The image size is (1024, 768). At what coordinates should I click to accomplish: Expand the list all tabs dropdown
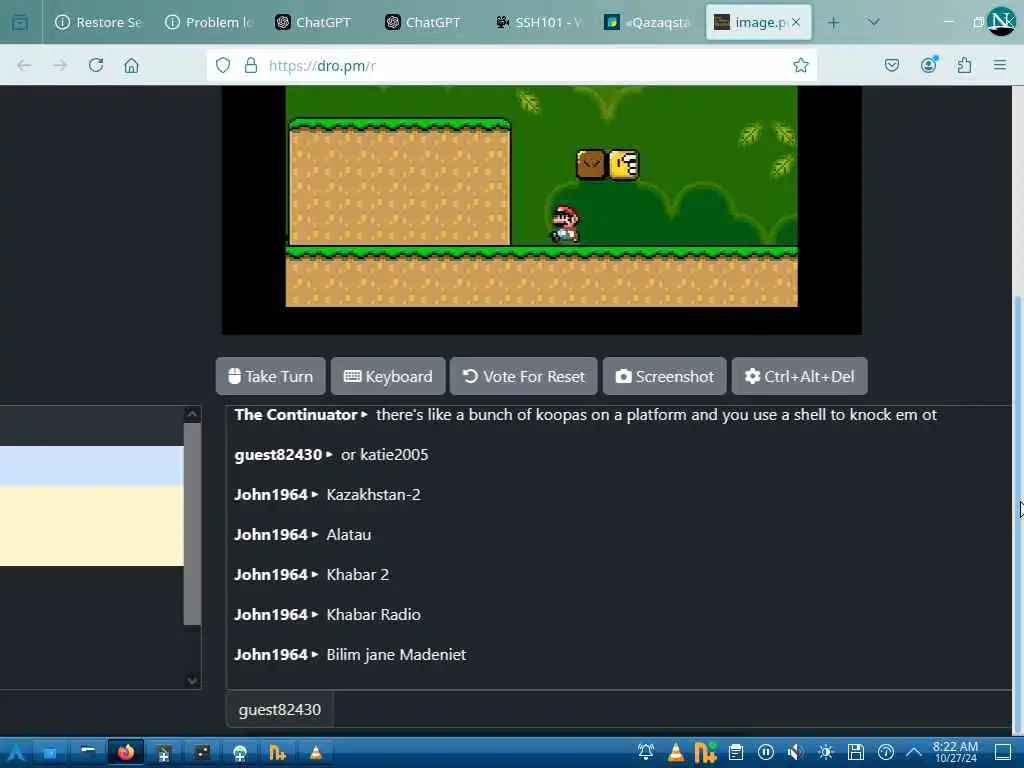(873, 22)
